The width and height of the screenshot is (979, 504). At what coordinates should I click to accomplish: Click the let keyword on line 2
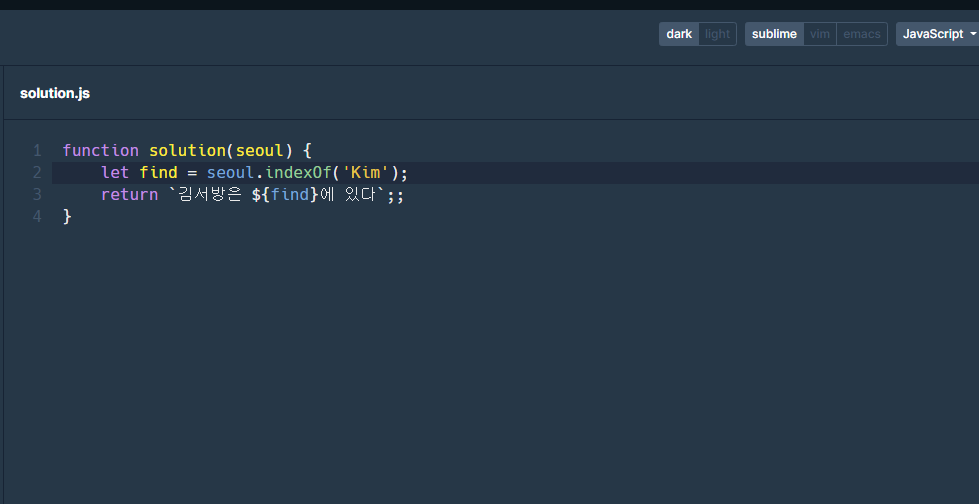115,172
